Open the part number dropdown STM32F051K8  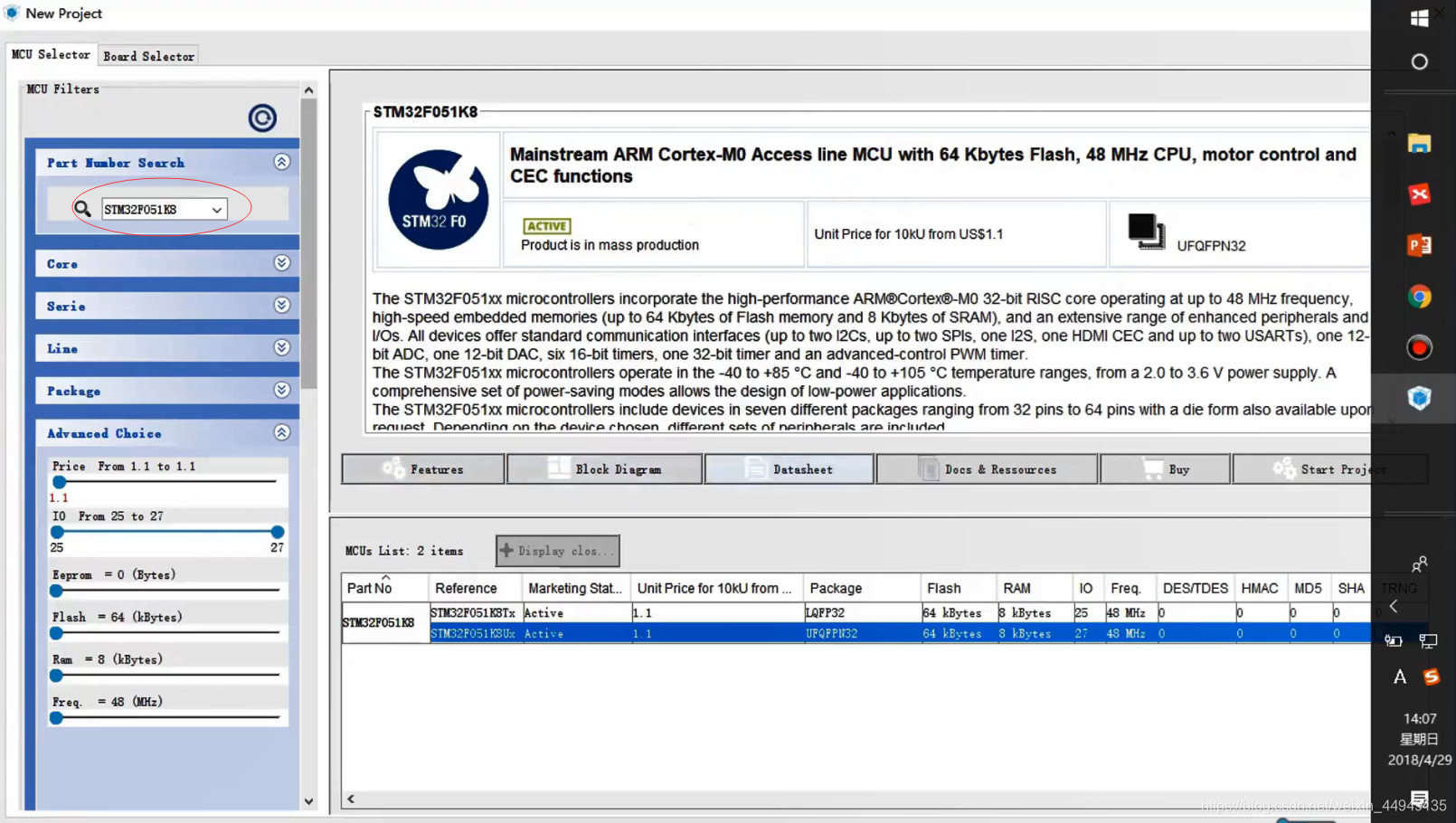point(217,210)
